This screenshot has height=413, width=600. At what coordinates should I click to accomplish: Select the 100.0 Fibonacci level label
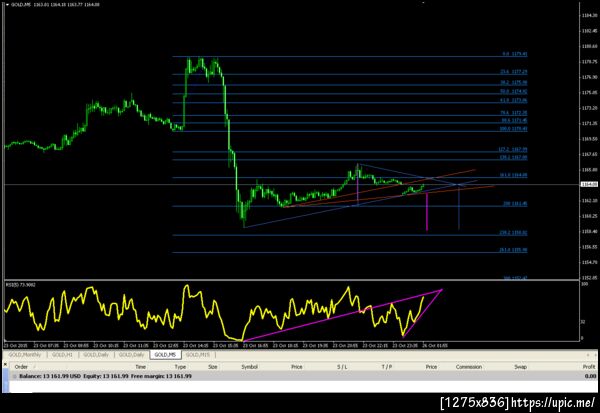[513, 129]
